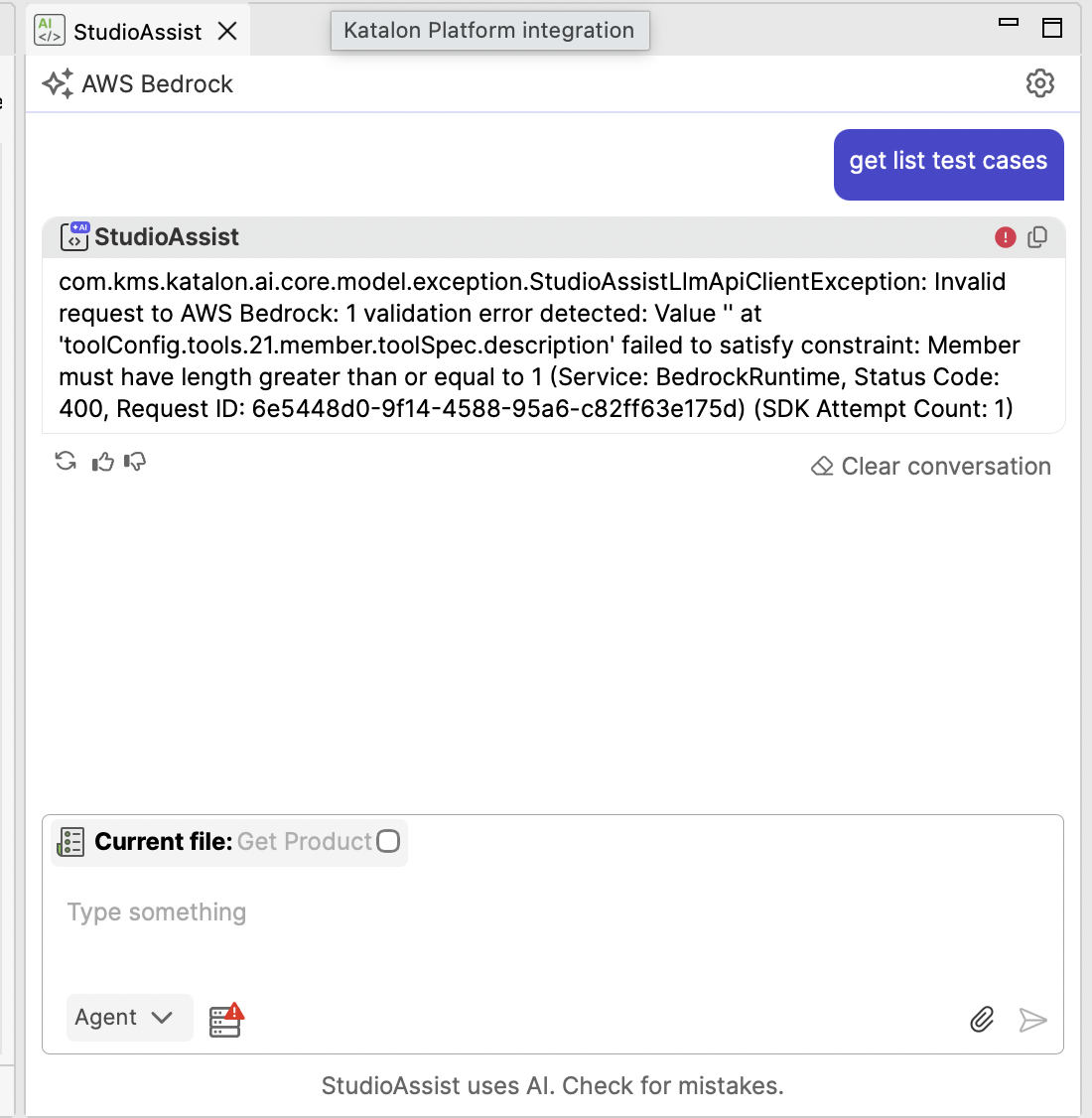Regenerate the StudioAssist response

(66, 462)
